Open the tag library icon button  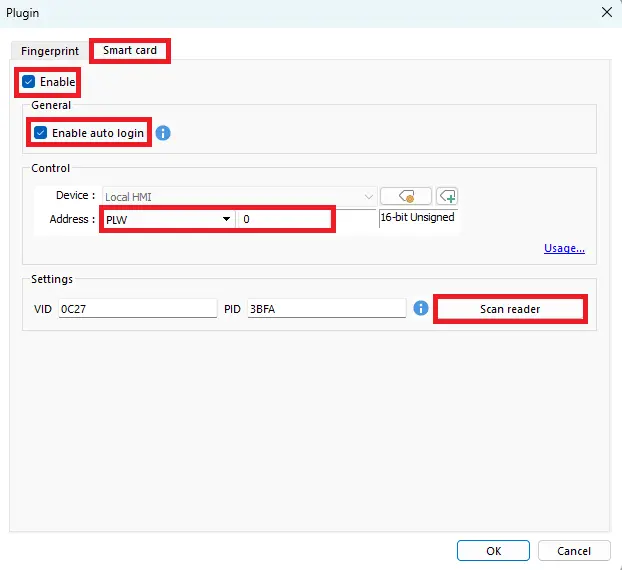tap(405, 196)
